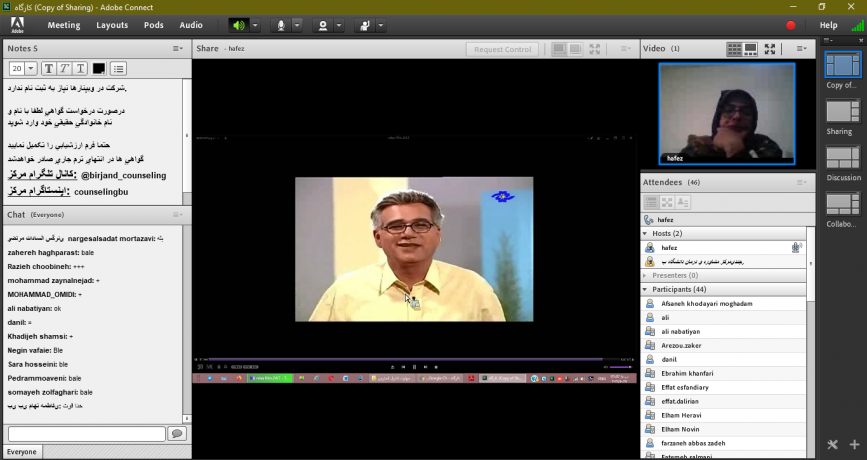The image size is (867, 460).
Task: Open the Pods menu
Action: (x=154, y=25)
